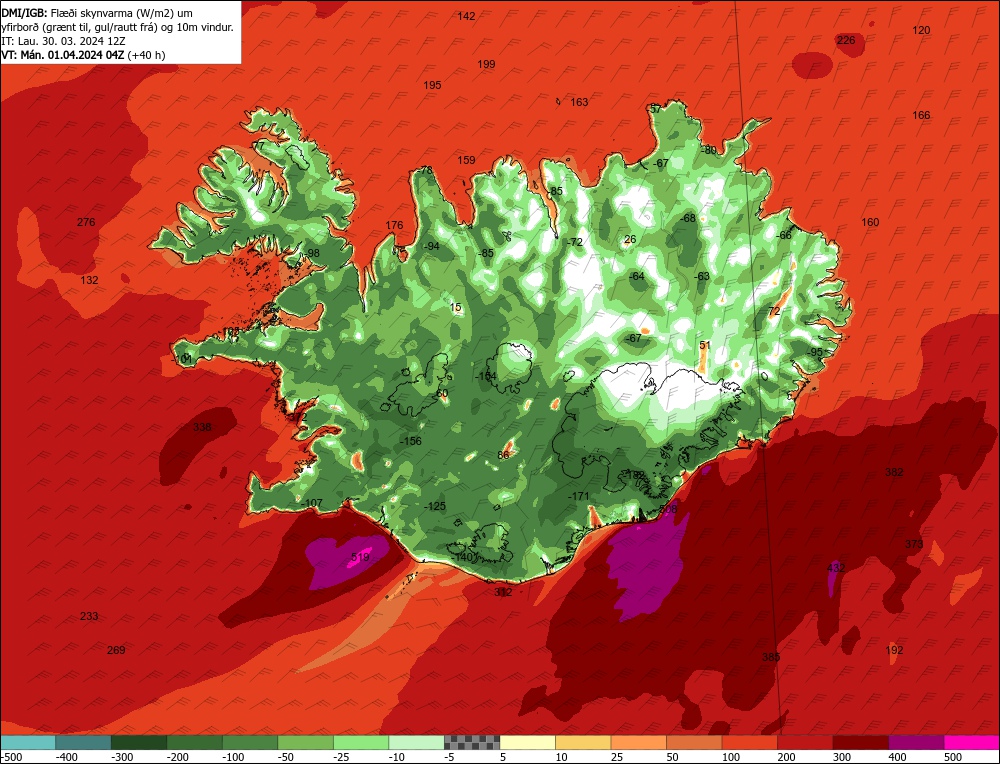Image resolution: width=1000 pixels, height=764 pixels.
Task: Click the -72 value in northern Iceland
Action: click(x=575, y=242)
